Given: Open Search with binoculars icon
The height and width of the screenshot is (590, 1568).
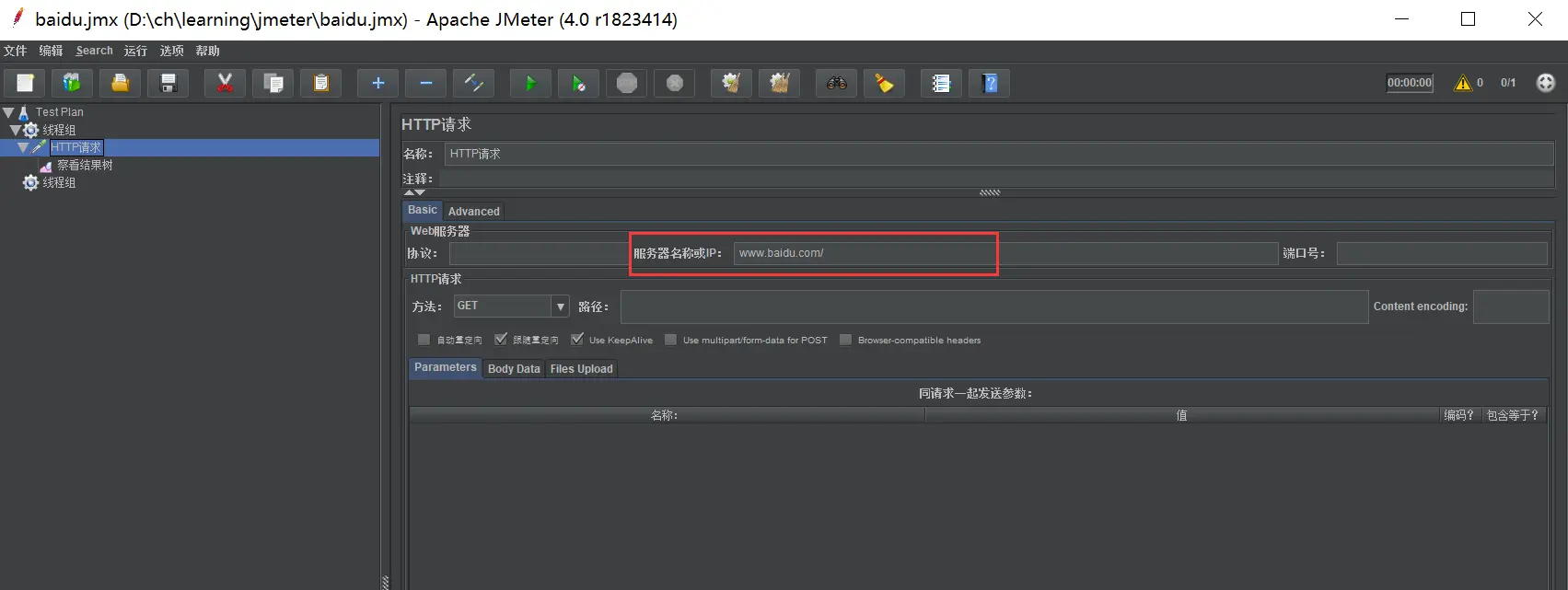Looking at the screenshot, I should coord(836,83).
